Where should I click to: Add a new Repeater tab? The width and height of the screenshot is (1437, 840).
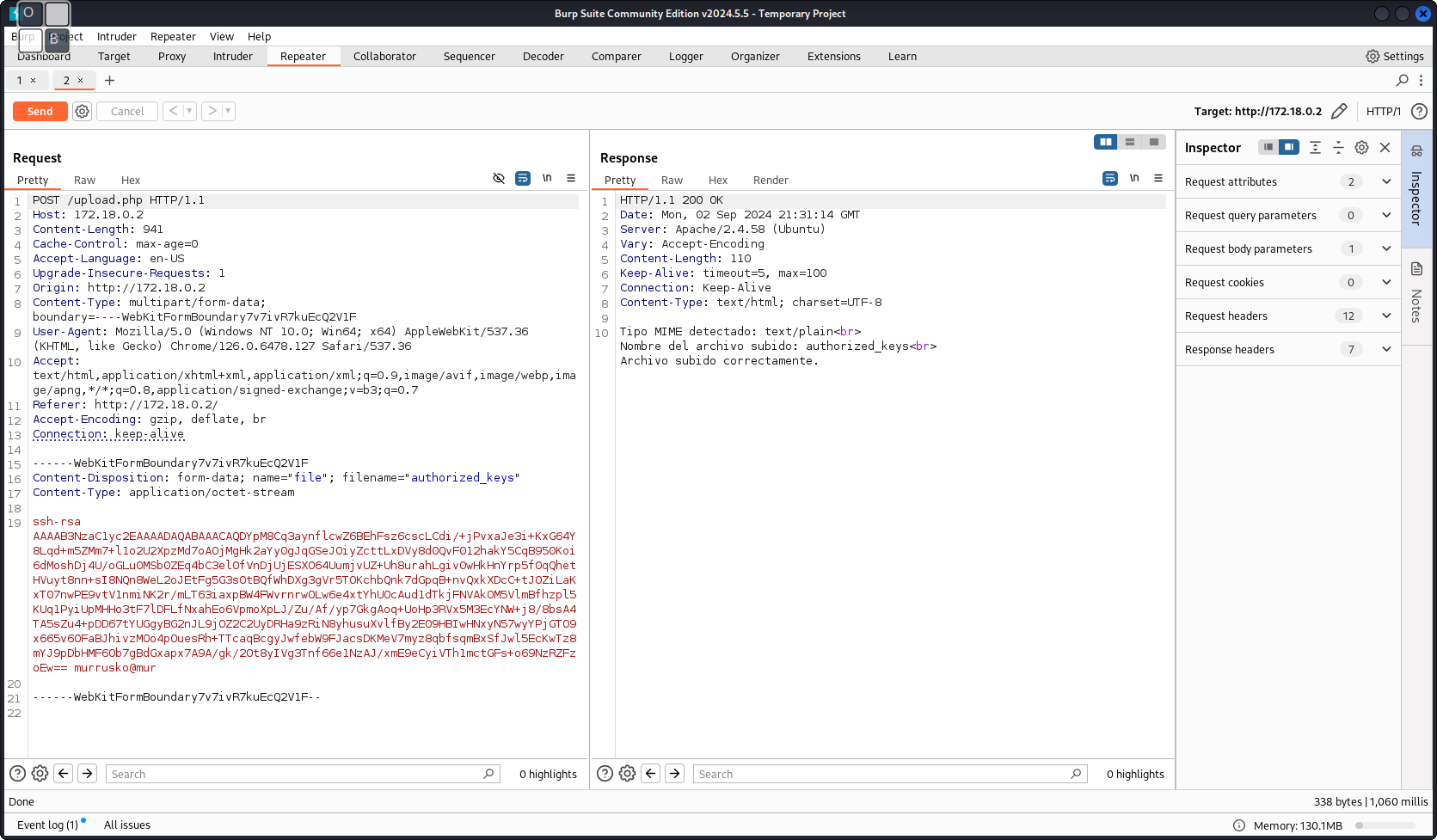pyautogui.click(x=109, y=80)
